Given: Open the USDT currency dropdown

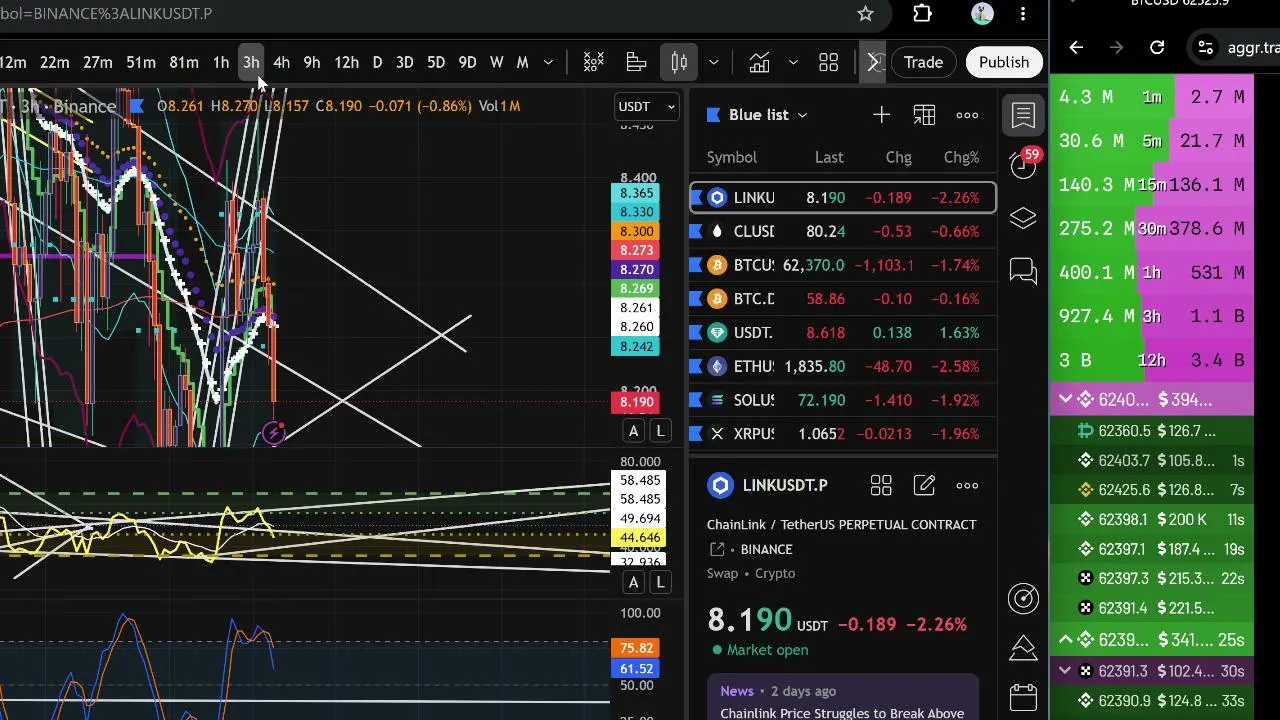Looking at the screenshot, I should [x=647, y=107].
